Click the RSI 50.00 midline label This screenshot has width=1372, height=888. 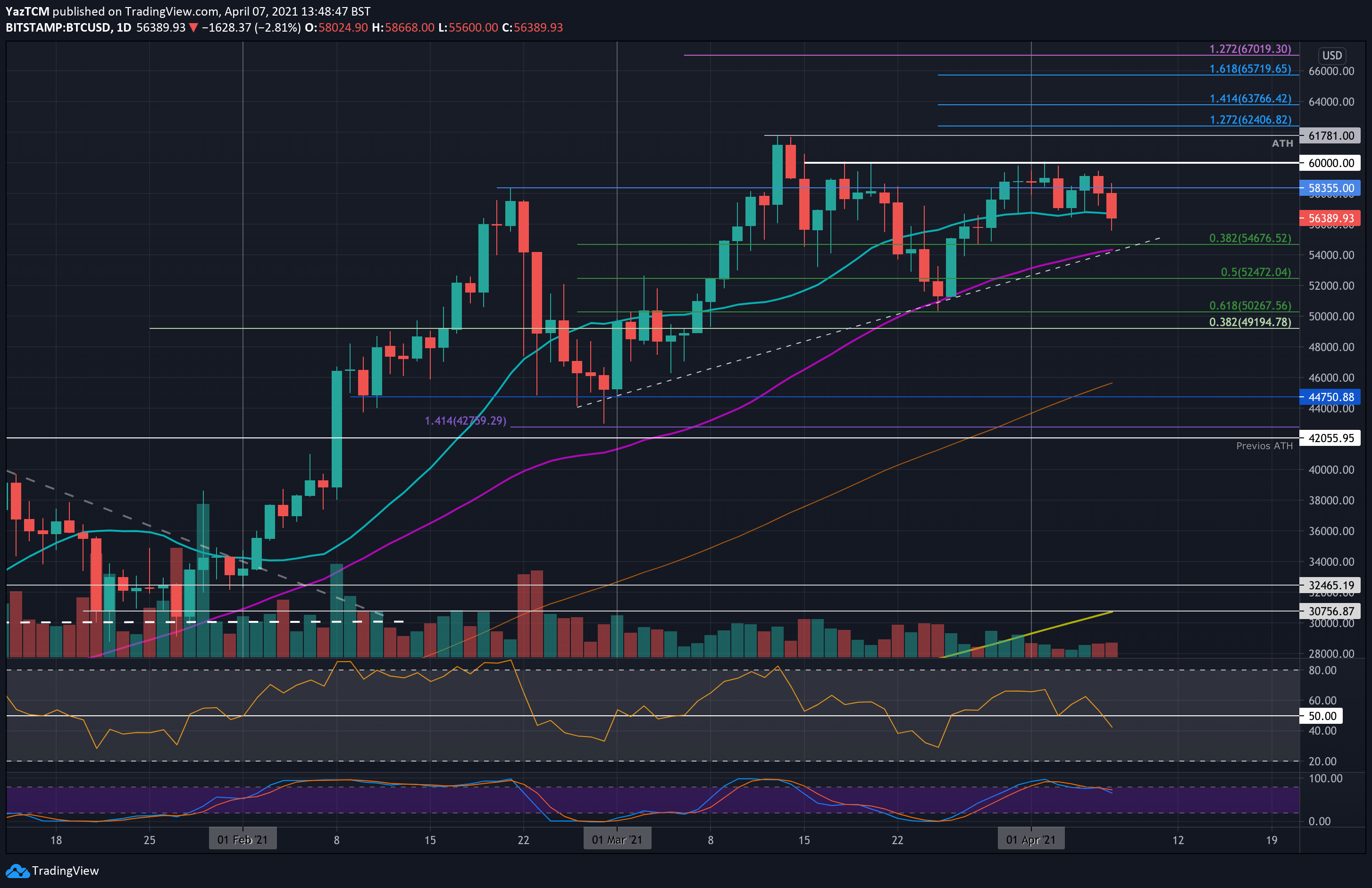1321,716
